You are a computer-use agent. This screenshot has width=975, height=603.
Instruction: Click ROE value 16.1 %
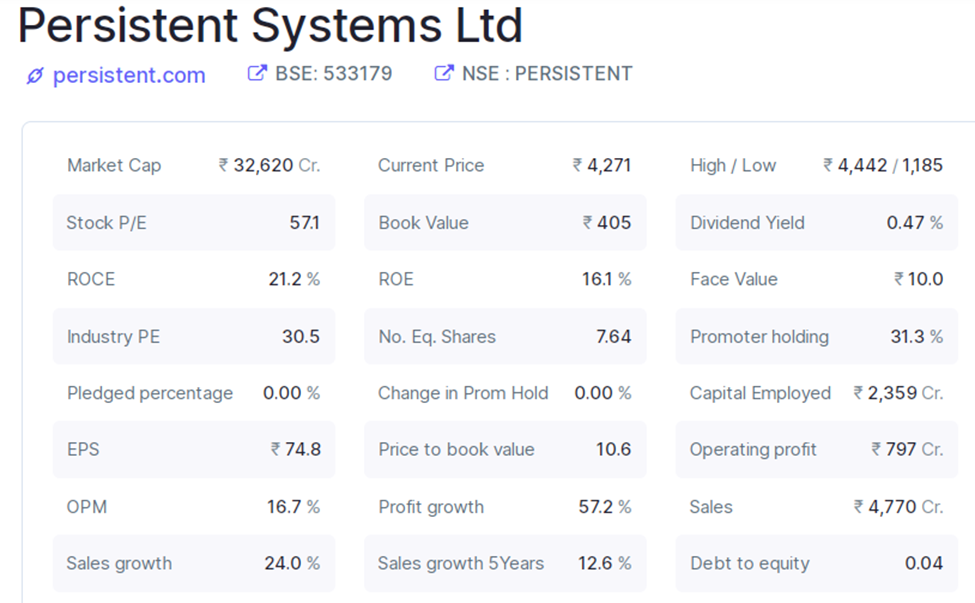[606, 279]
